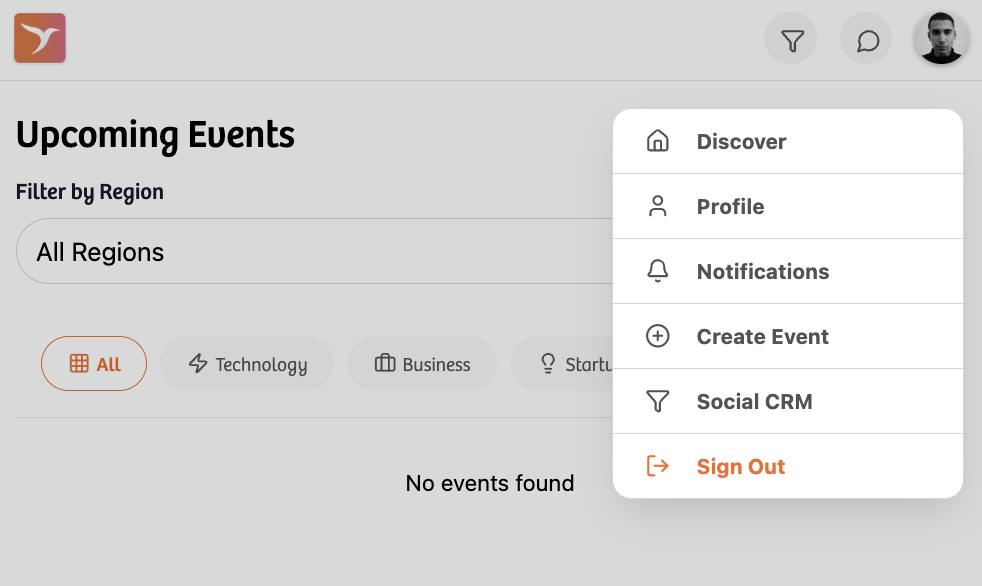The width and height of the screenshot is (982, 586).
Task: Sign Out of the account
Action: point(740,466)
